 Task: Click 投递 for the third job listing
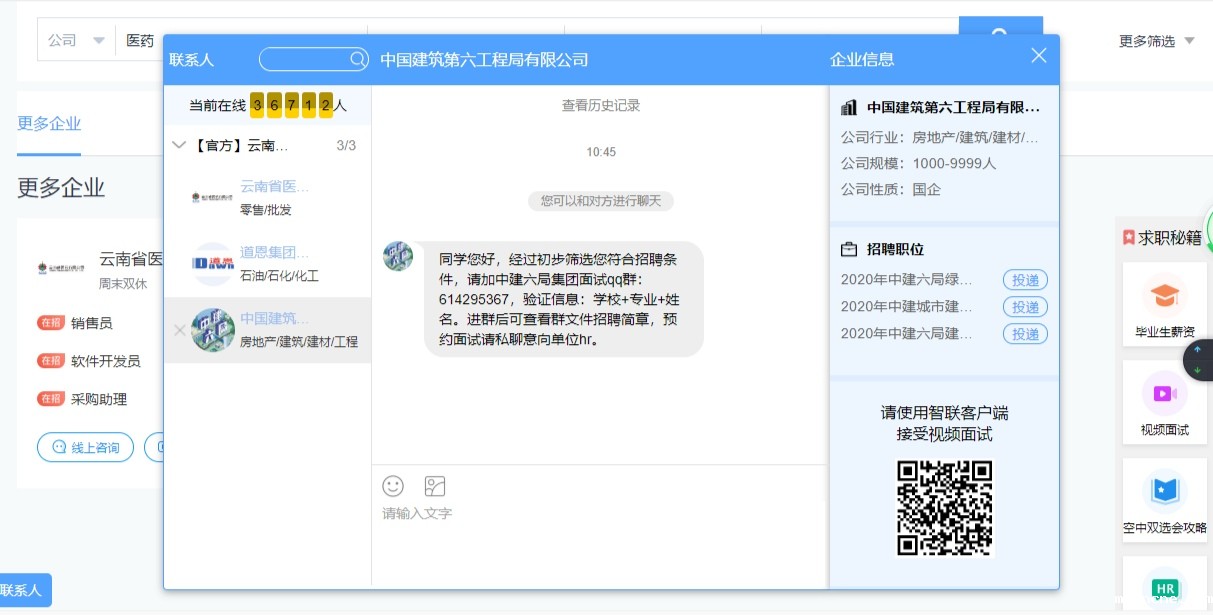[x=1025, y=334]
